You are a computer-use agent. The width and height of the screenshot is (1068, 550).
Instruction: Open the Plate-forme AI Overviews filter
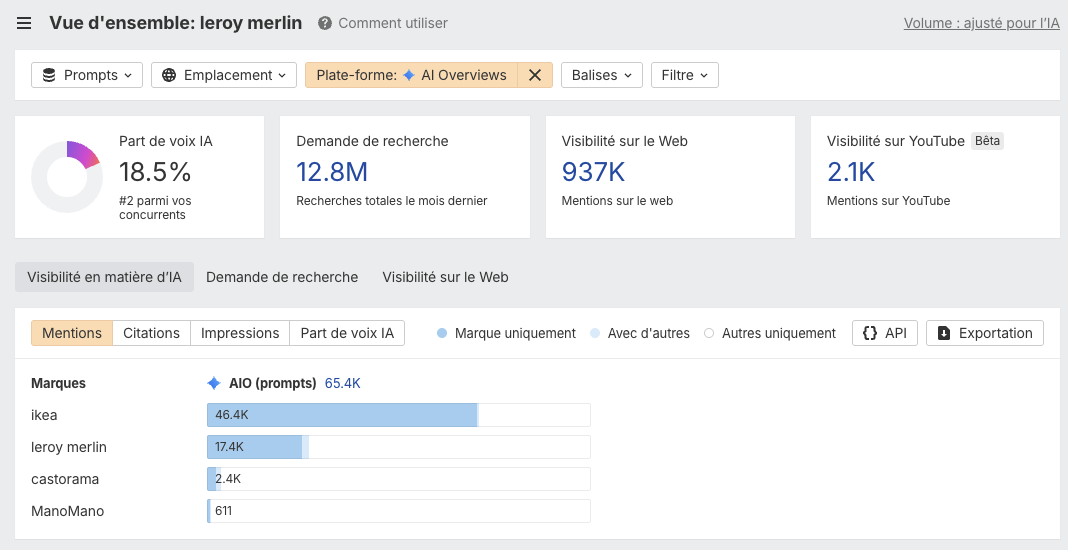411,75
